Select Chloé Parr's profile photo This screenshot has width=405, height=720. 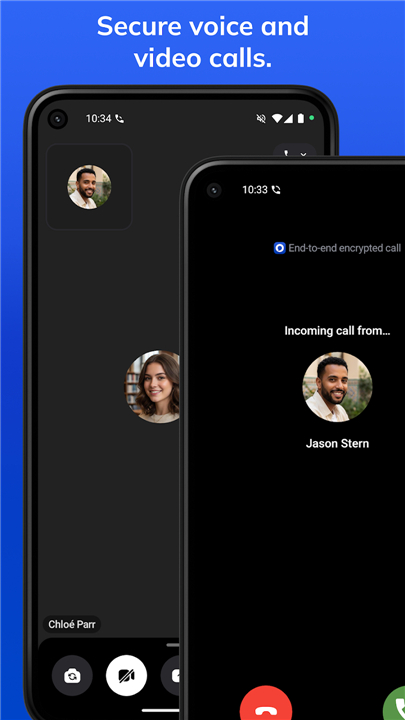tap(153, 387)
